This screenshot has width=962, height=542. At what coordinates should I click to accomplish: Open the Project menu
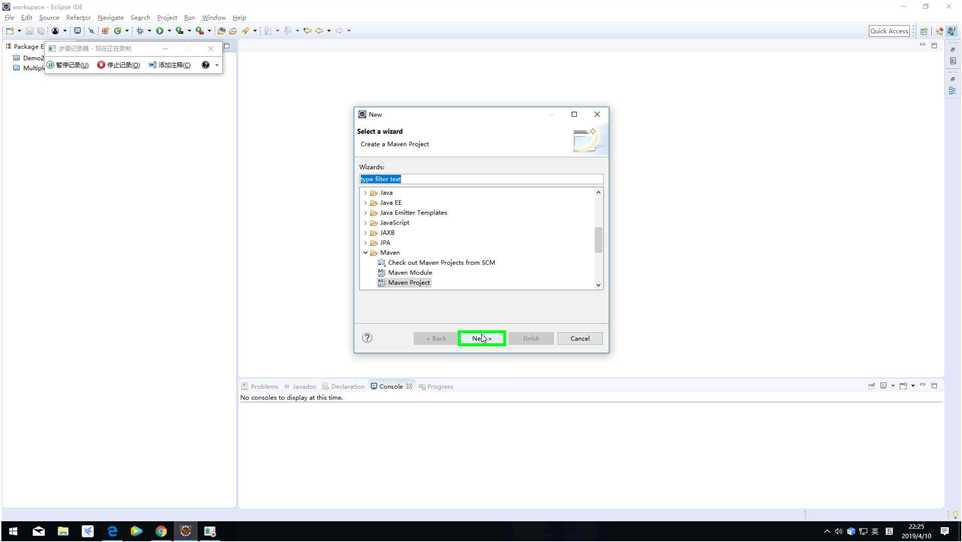[167, 18]
